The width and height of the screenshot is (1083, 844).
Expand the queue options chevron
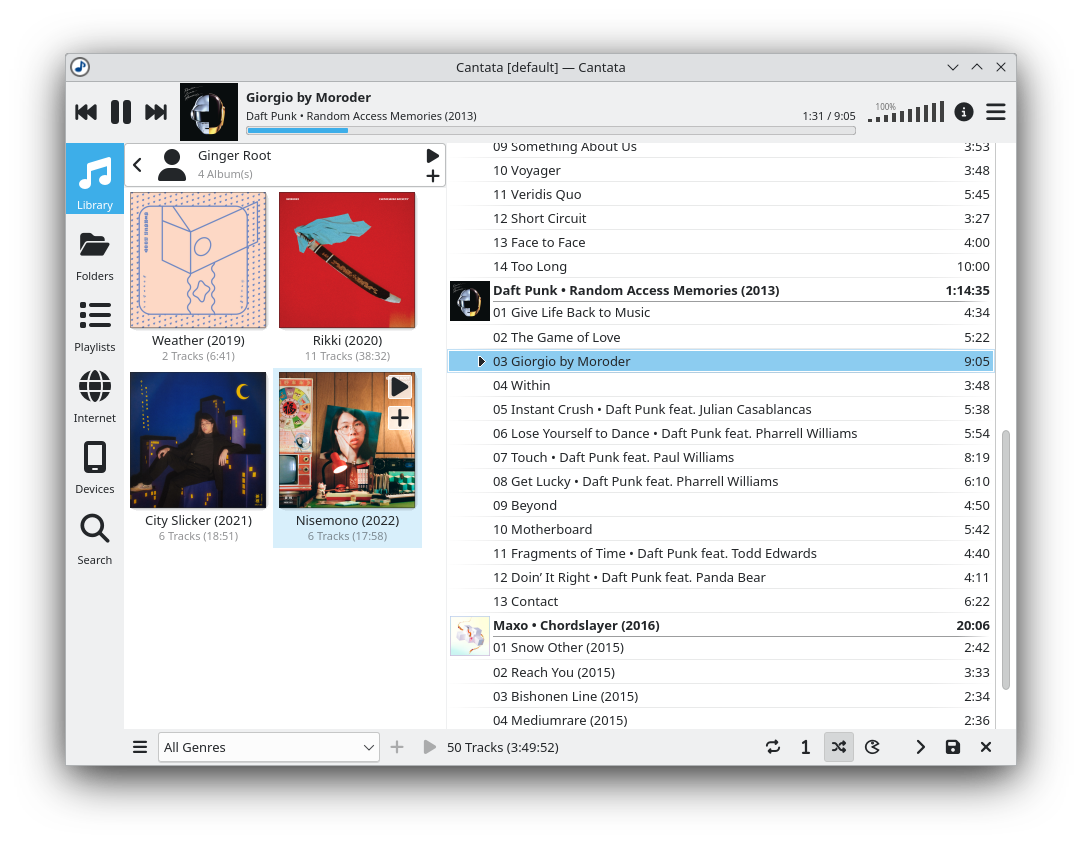920,747
